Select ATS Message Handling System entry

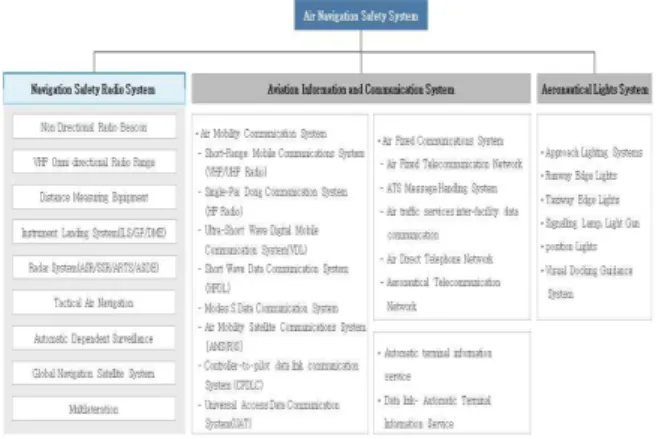pyautogui.click(x=439, y=188)
